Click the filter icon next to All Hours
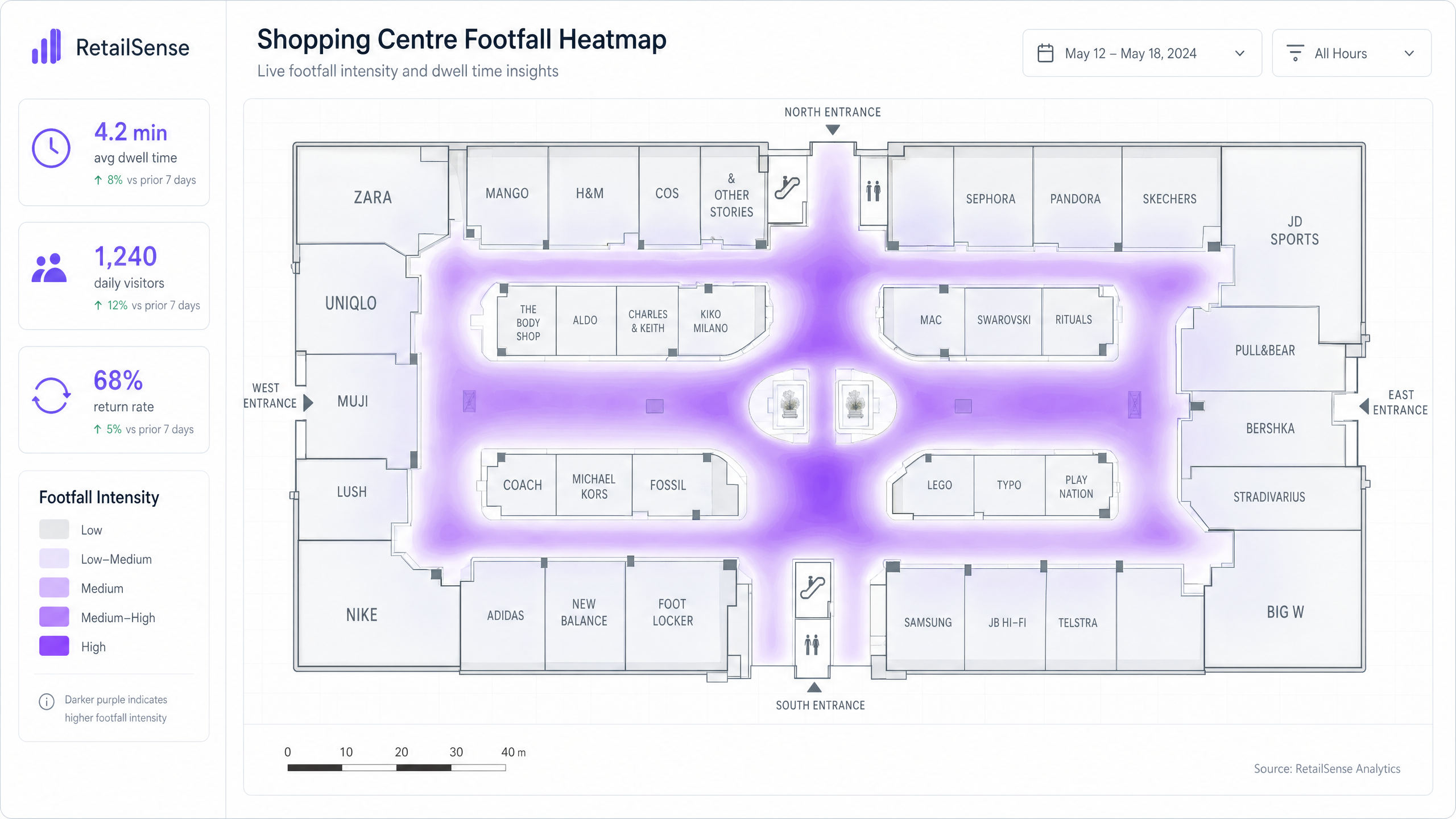The width and height of the screenshot is (1456, 819). 1296,52
